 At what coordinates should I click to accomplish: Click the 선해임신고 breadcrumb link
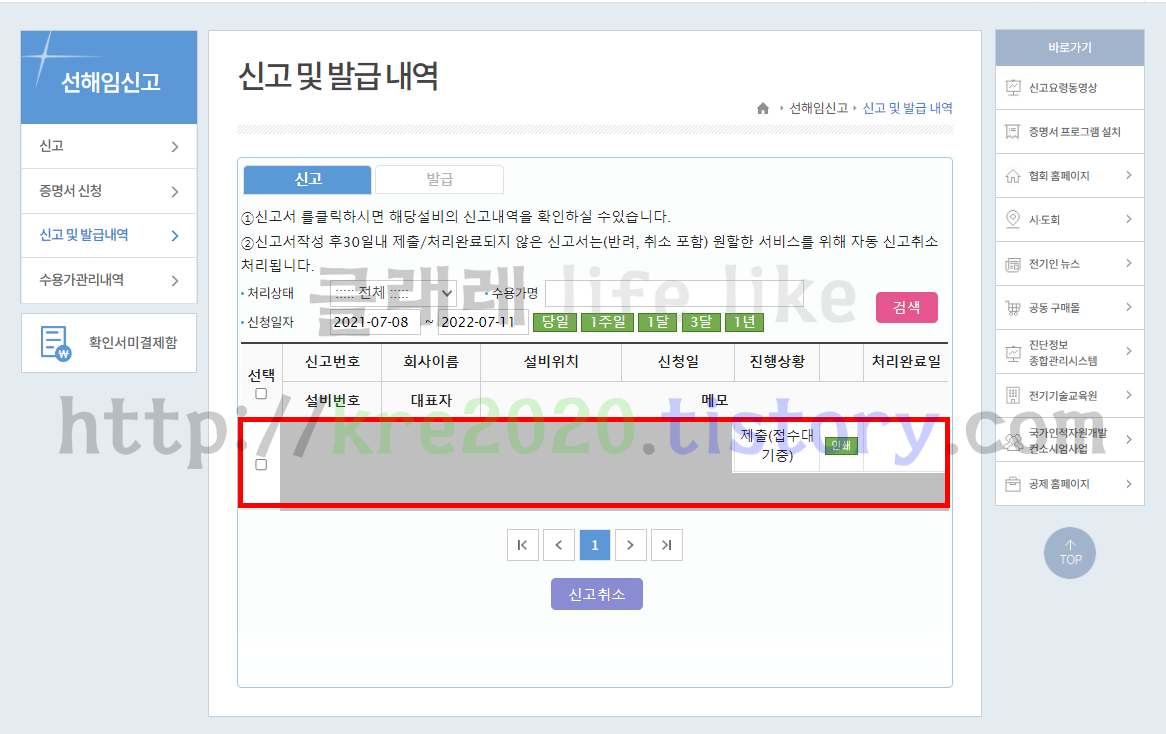point(818,109)
